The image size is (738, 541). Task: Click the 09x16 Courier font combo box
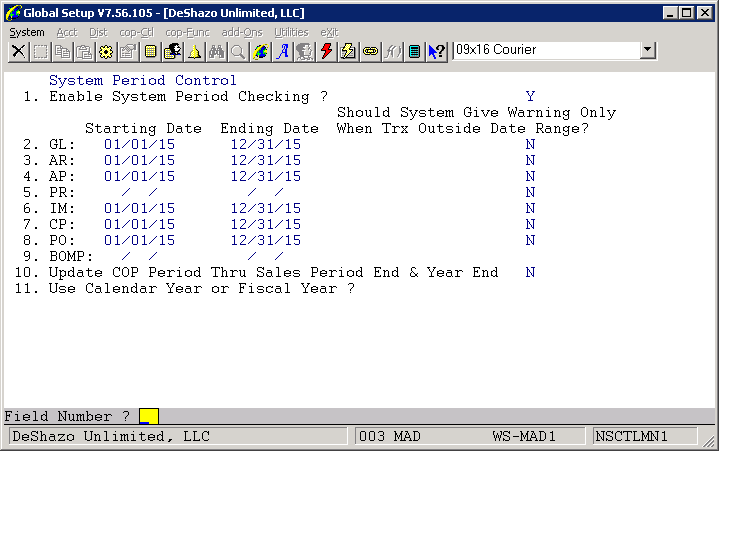point(554,50)
